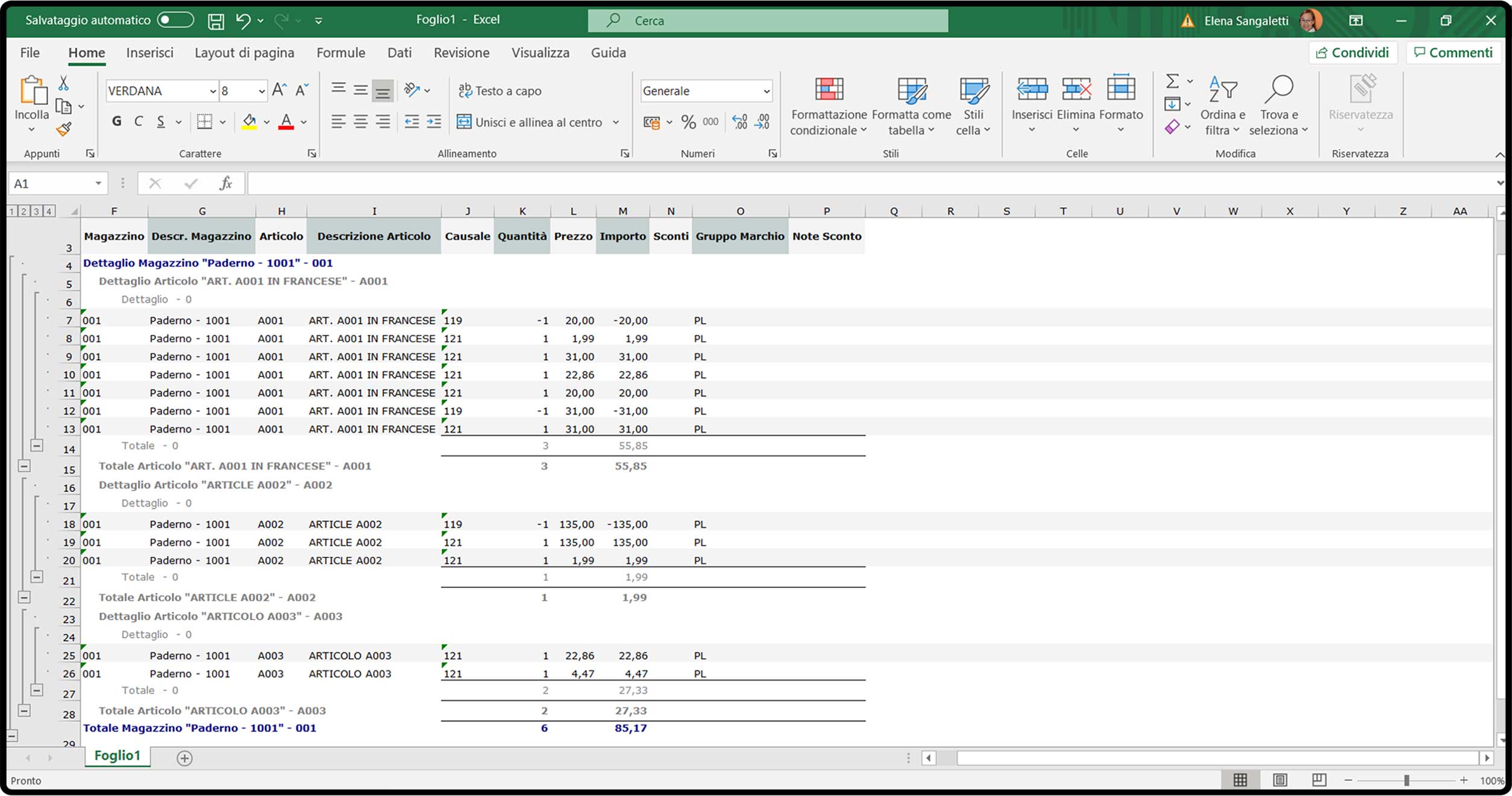Click the borders grid icon
Screen dimensions: 1512x796
205,122
